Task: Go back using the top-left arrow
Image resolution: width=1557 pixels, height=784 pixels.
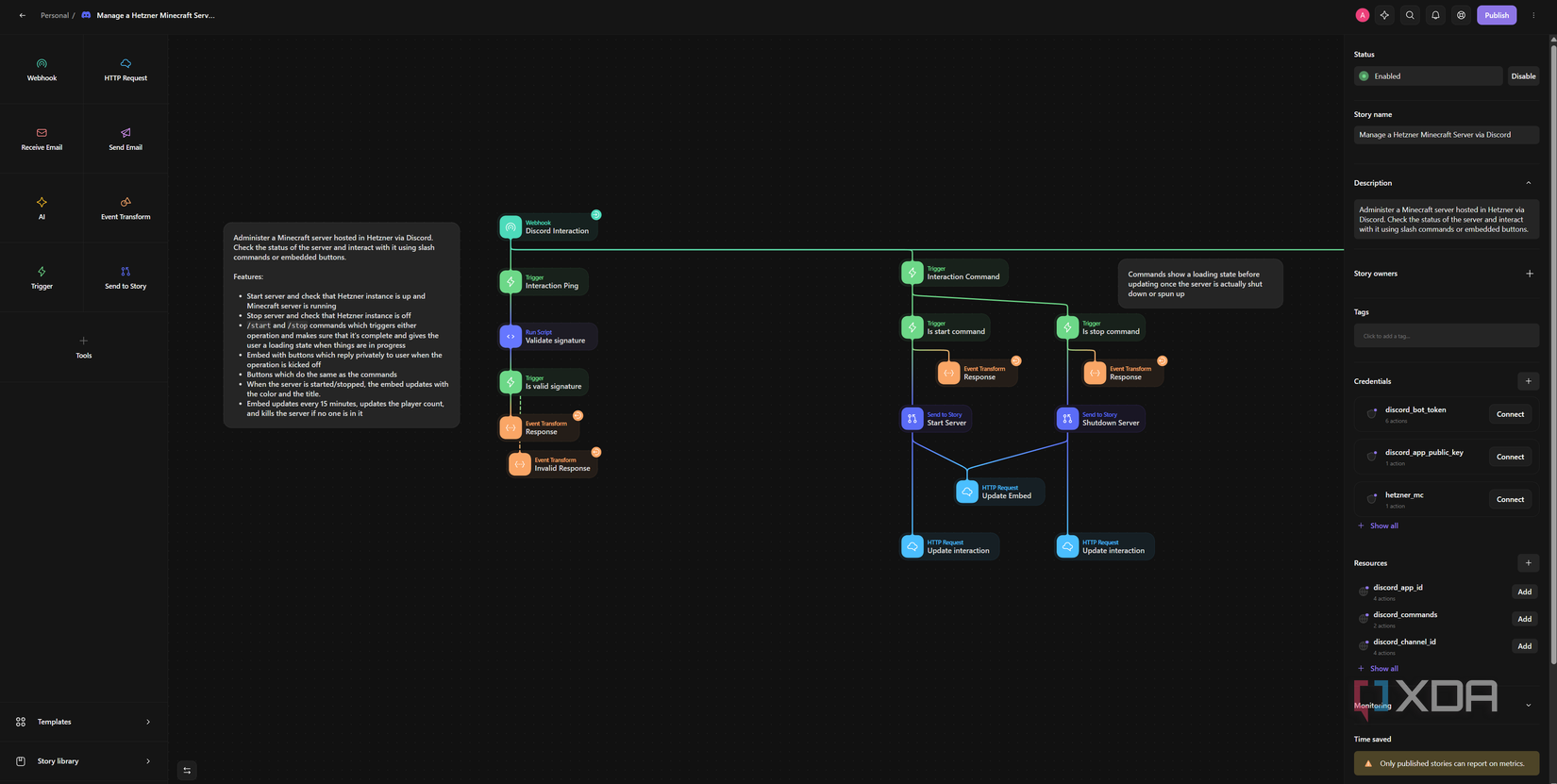Action: (23, 15)
